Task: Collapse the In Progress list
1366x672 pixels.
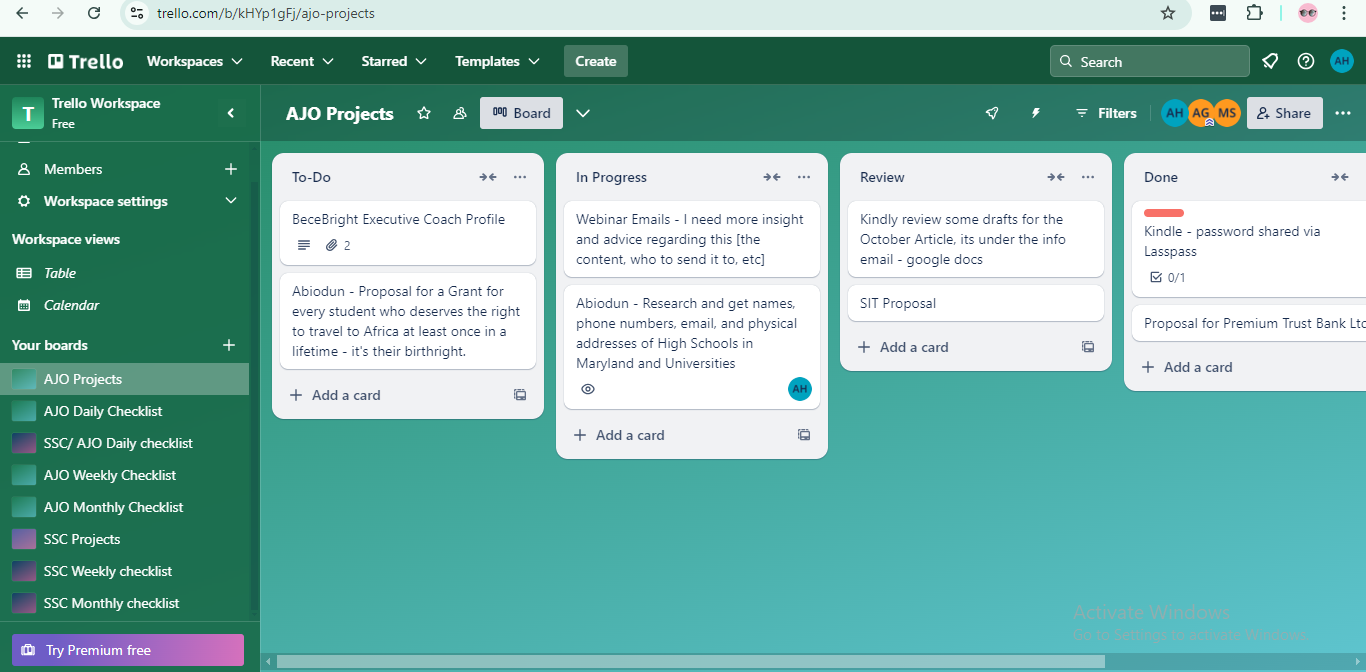Action: click(x=772, y=177)
